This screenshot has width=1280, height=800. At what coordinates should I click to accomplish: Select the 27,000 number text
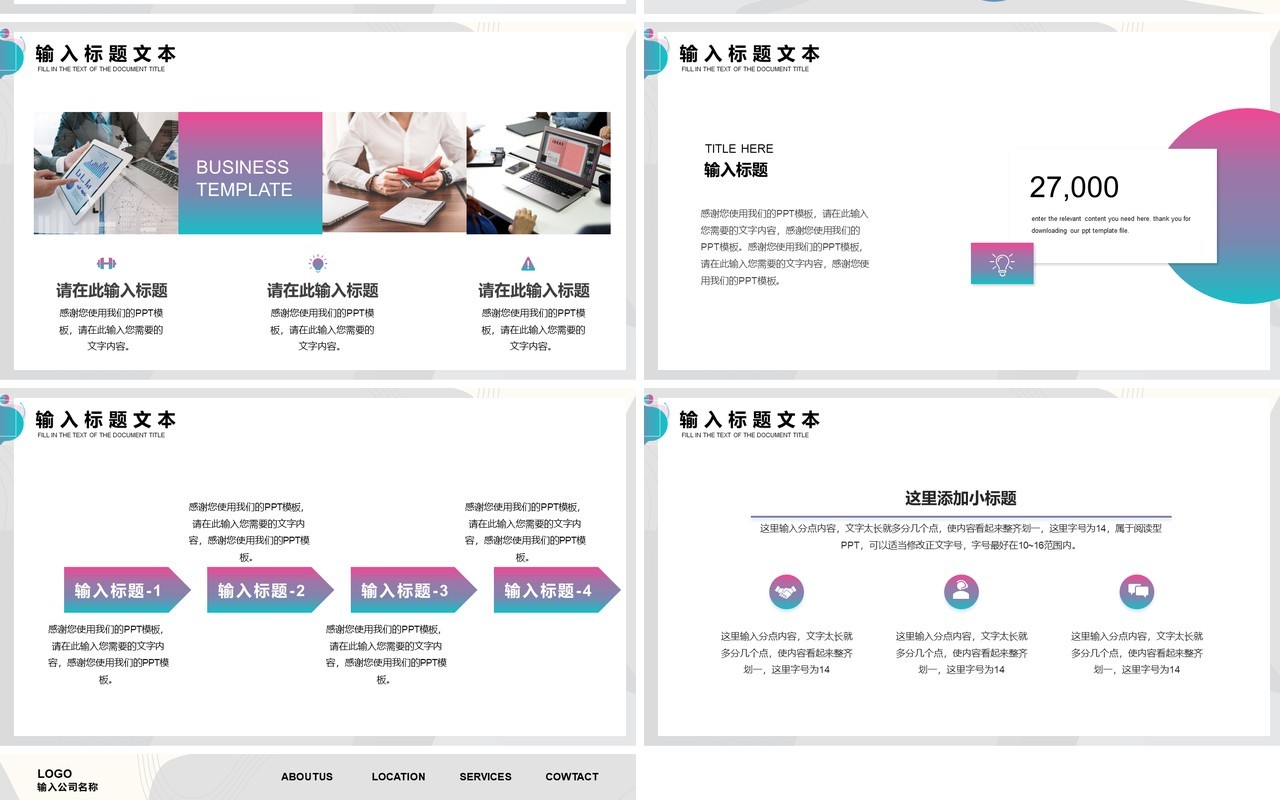pos(1074,187)
